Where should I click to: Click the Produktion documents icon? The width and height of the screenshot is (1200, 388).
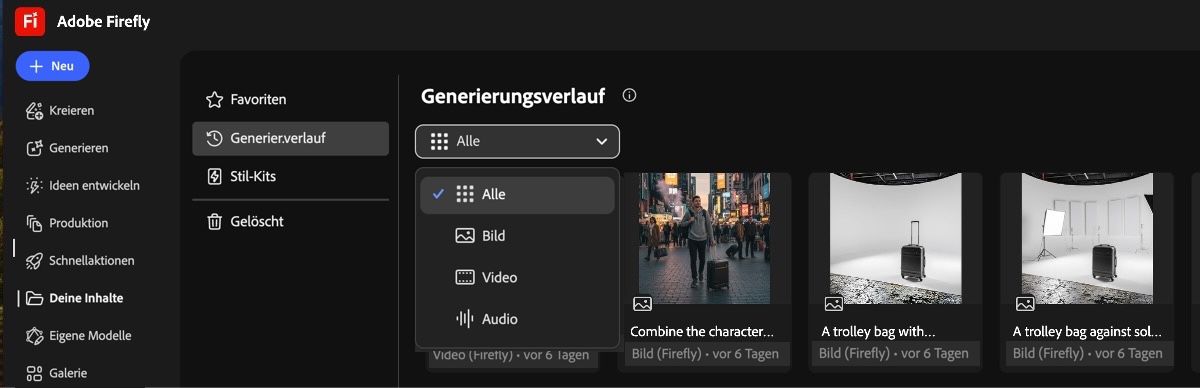point(34,223)
